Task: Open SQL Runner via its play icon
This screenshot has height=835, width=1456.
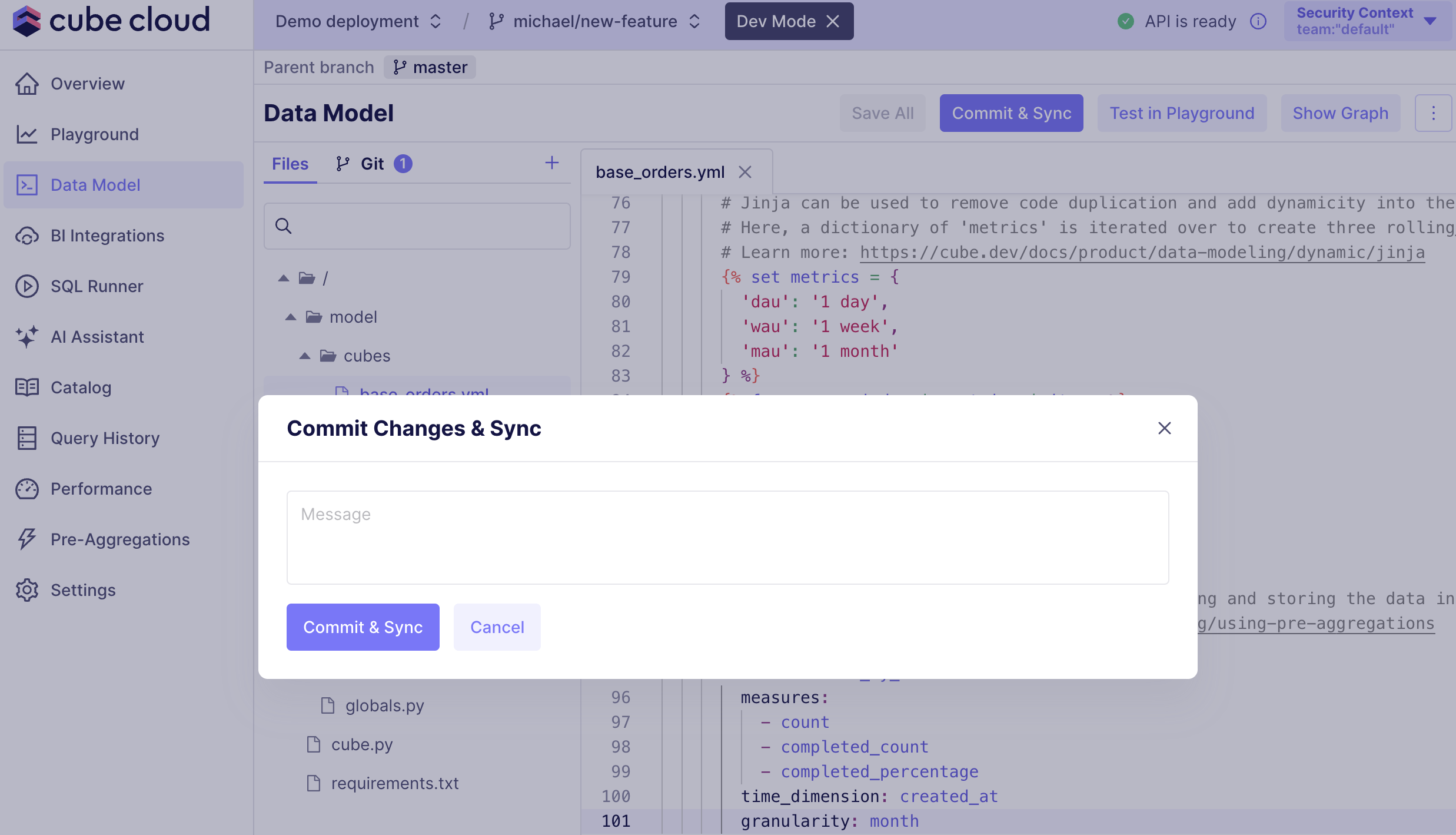Action: (26, 286)
